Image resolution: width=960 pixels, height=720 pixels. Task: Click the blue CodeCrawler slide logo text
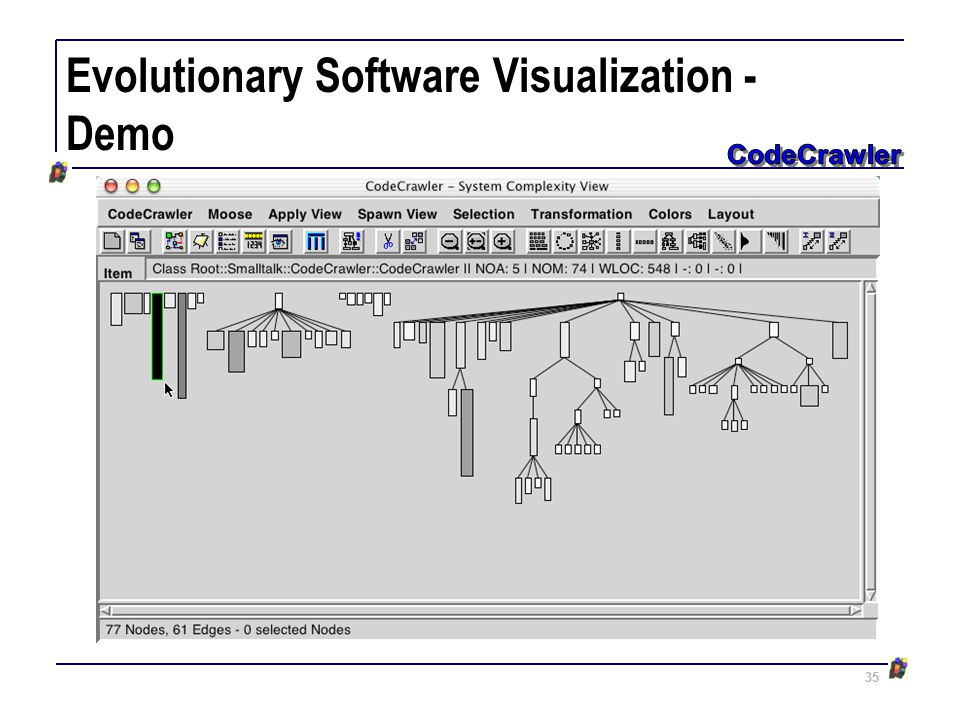[x=815, y=156]
